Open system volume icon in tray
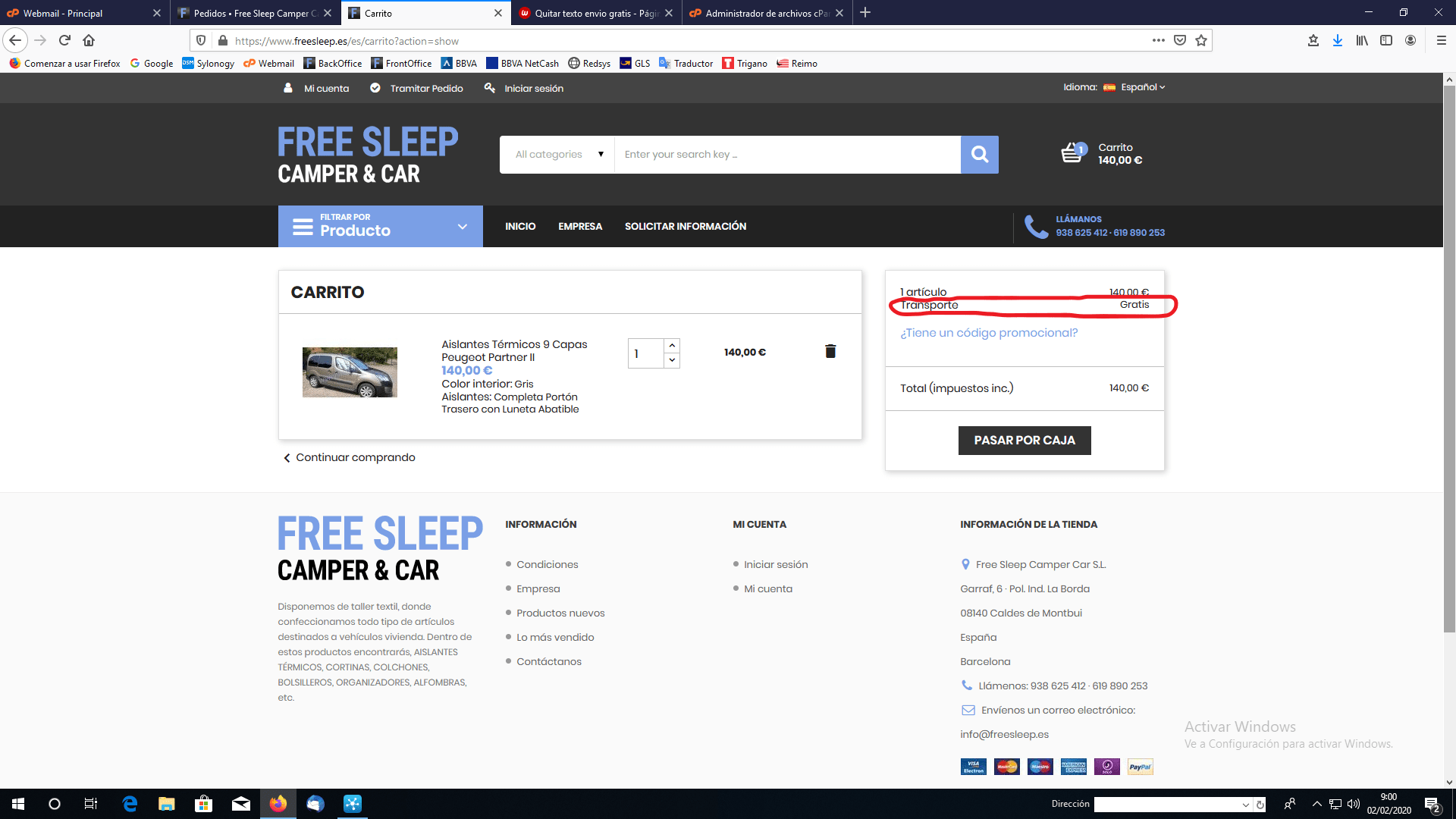The height and width of the screenshot is (819, 1456). 1354,804
